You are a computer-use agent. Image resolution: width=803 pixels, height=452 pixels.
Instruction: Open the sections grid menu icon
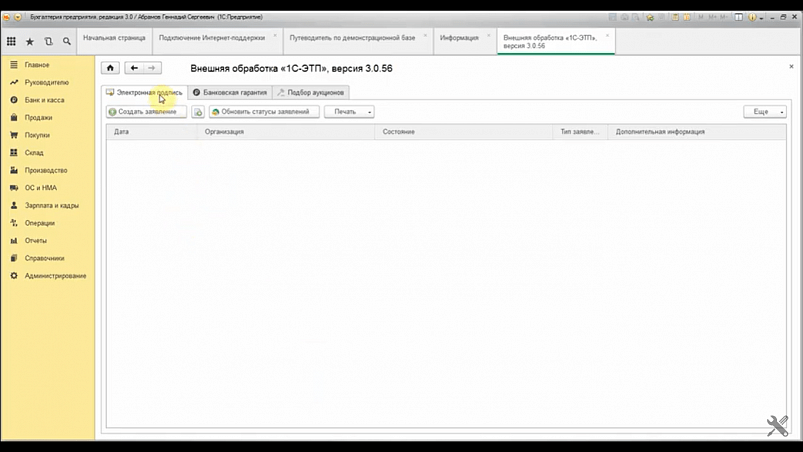click(11, 41)
